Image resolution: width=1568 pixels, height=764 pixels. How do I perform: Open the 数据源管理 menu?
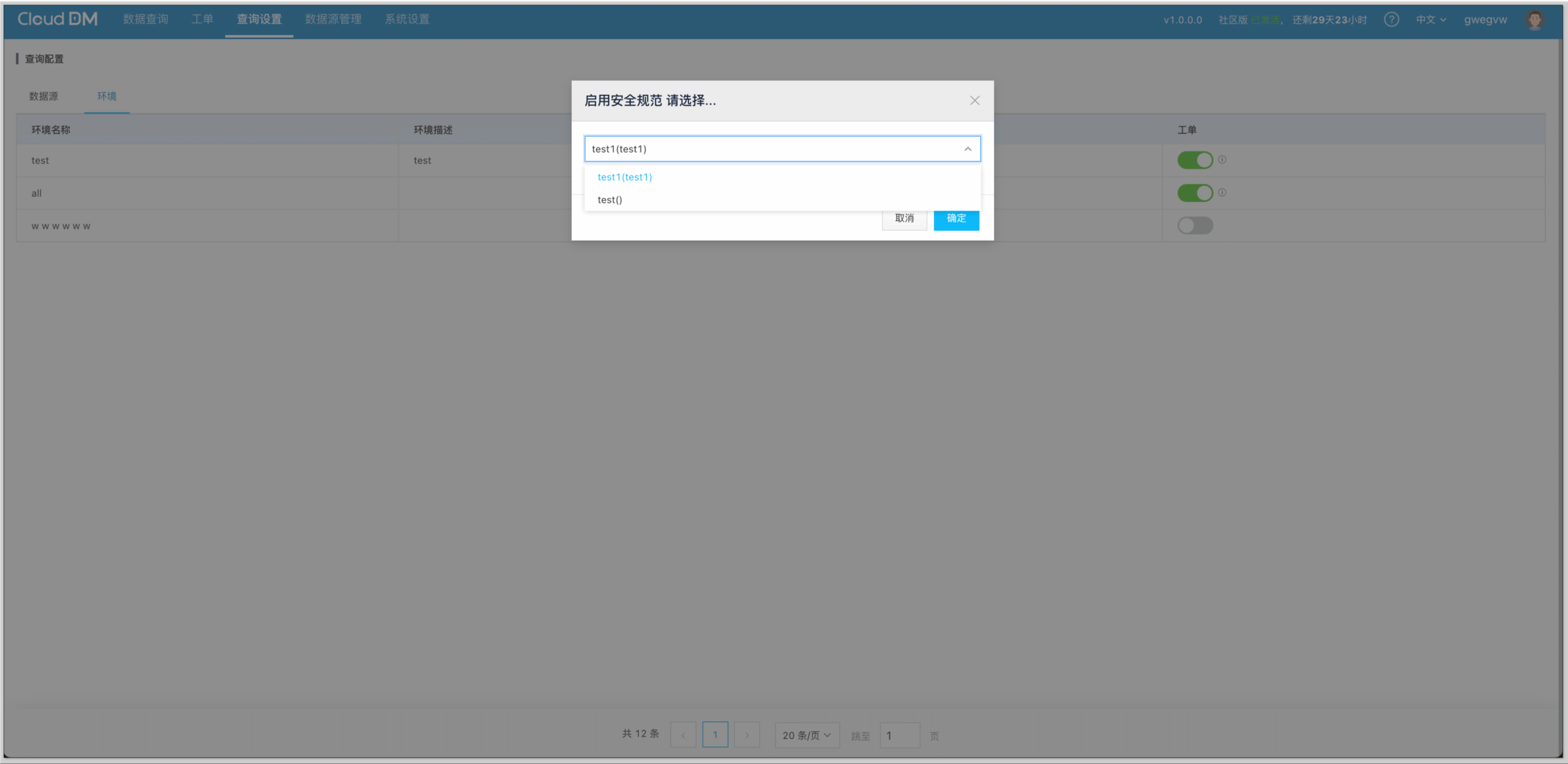[333, 20]
